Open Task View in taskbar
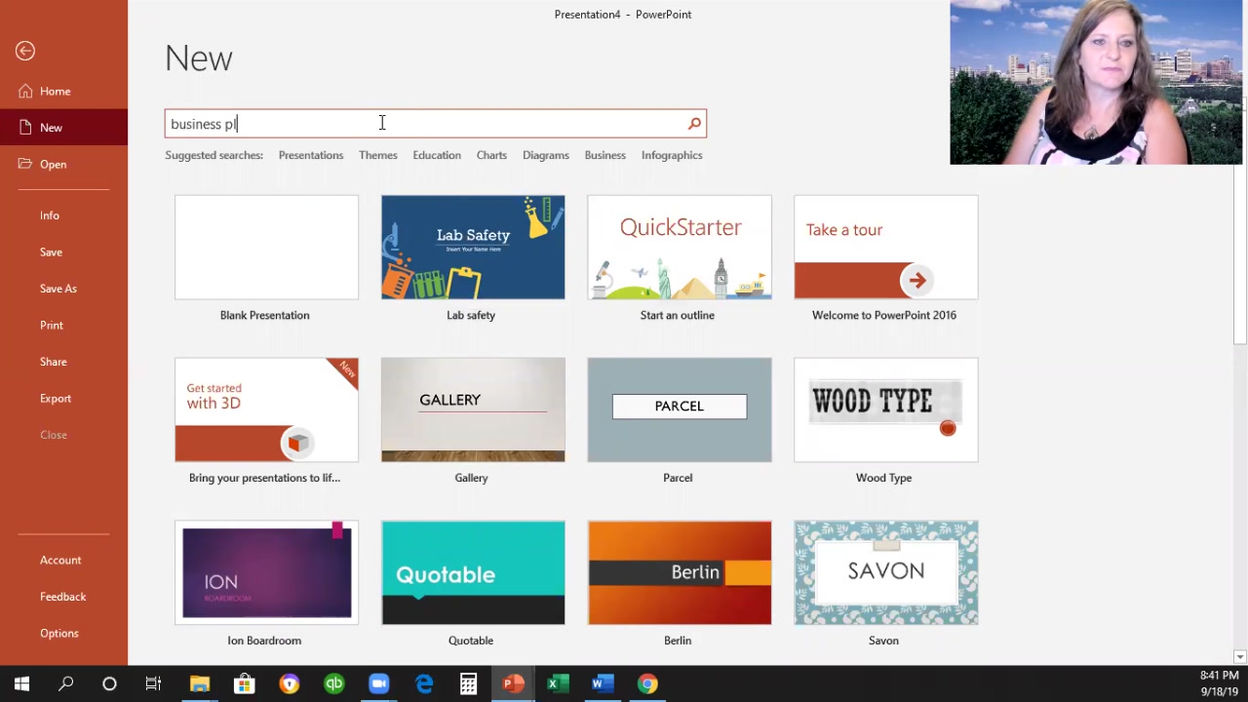 coord(153,684)
